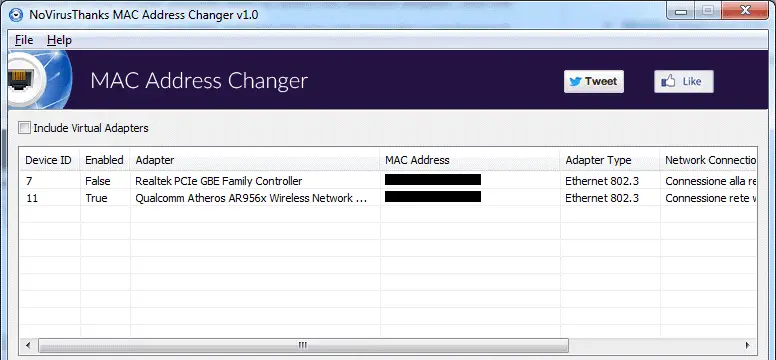Select the Qualcomm Atheros AR956x adapter row
Image resolution: width=776 pixels, height=360 pixels.
click(388, 198)
